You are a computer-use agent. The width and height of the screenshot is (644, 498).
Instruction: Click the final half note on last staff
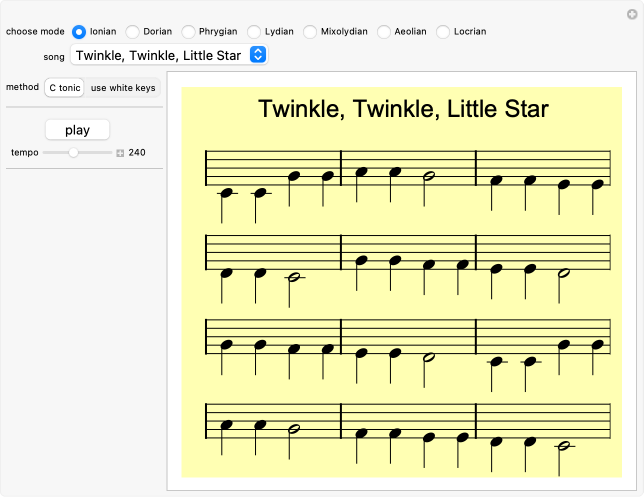[564, 446]
